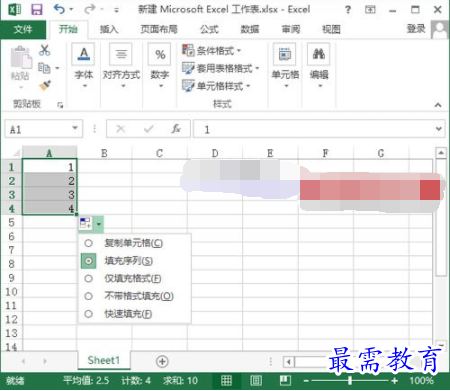The height and width of the screenshot is (391, 450).
Task: Switch to the 公式 Formulas tab
Action: click(x=209, y=30)
